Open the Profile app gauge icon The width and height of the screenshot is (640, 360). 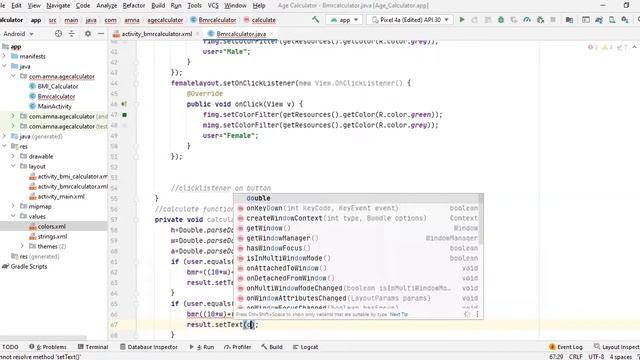527,20
